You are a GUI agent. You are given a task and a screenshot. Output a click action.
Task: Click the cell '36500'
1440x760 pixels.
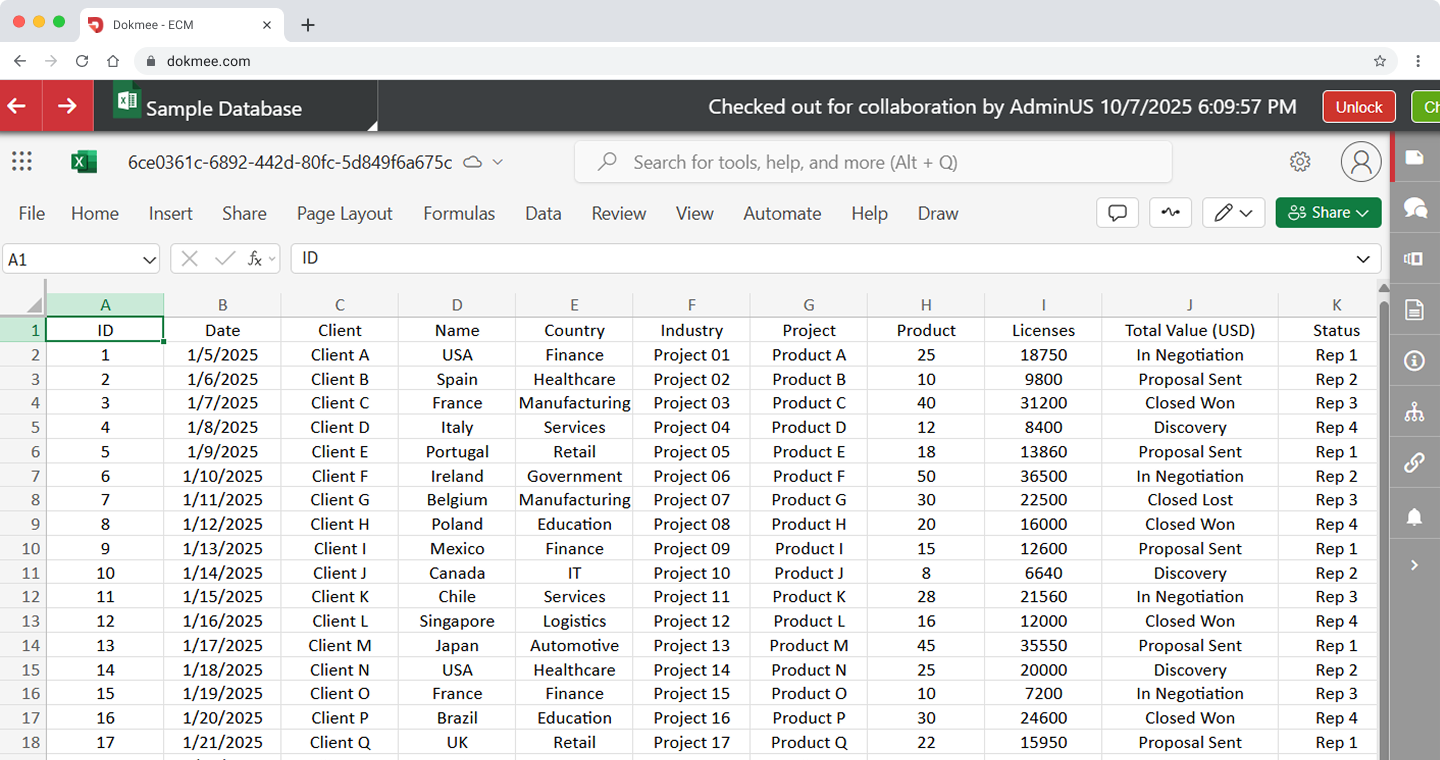coord(1043,476)
